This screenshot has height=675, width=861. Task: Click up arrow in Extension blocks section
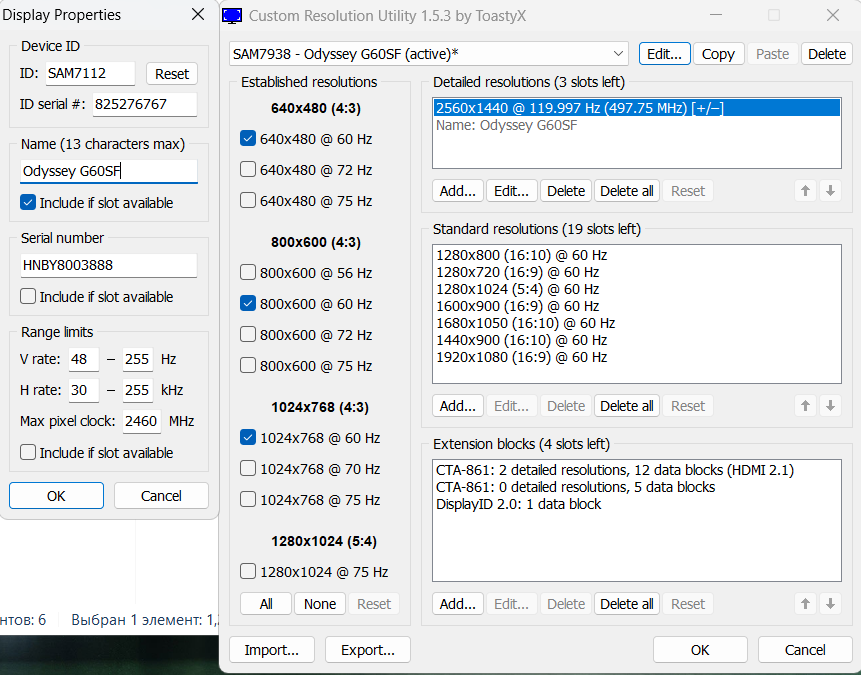805,604
